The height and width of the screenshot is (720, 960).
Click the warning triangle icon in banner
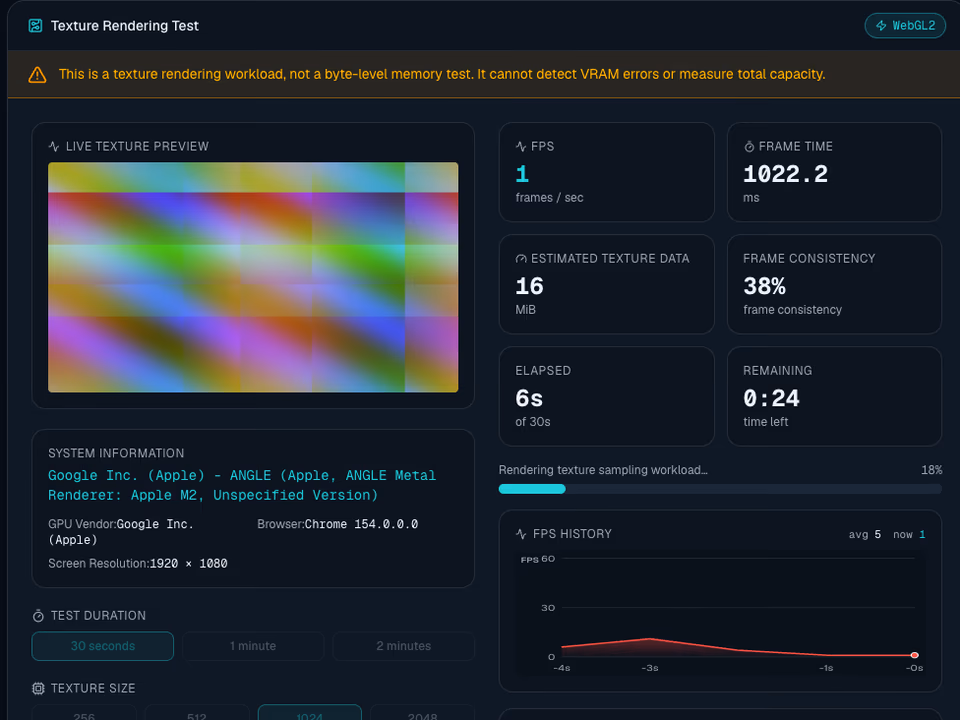tap(37, 75)
